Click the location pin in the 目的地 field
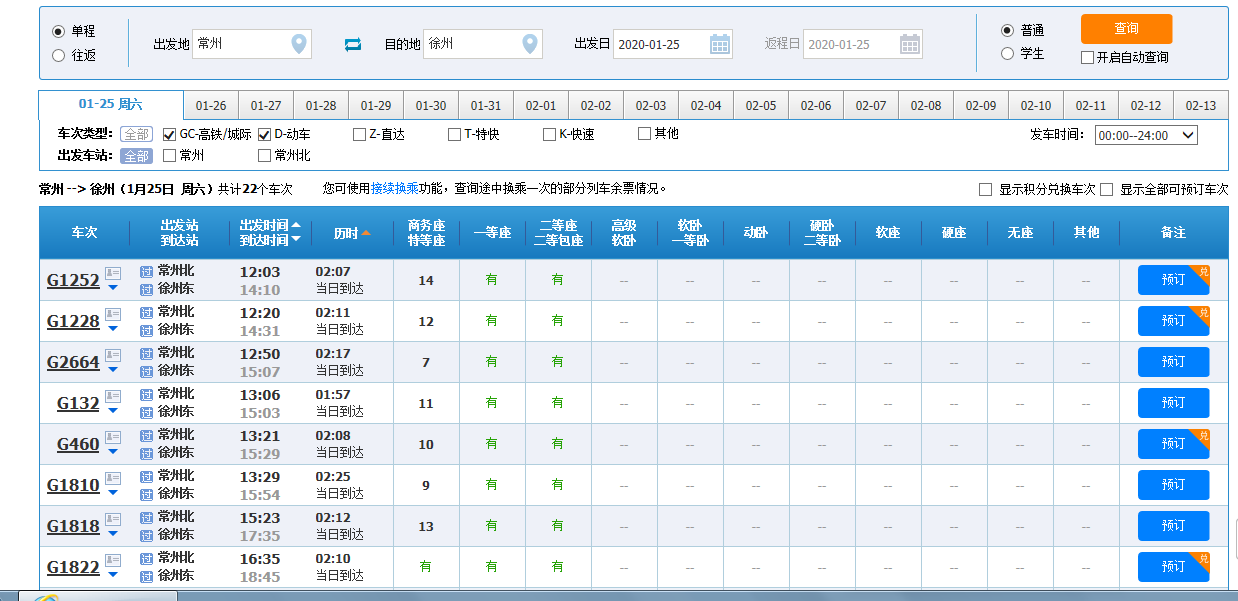 point(531,44)
